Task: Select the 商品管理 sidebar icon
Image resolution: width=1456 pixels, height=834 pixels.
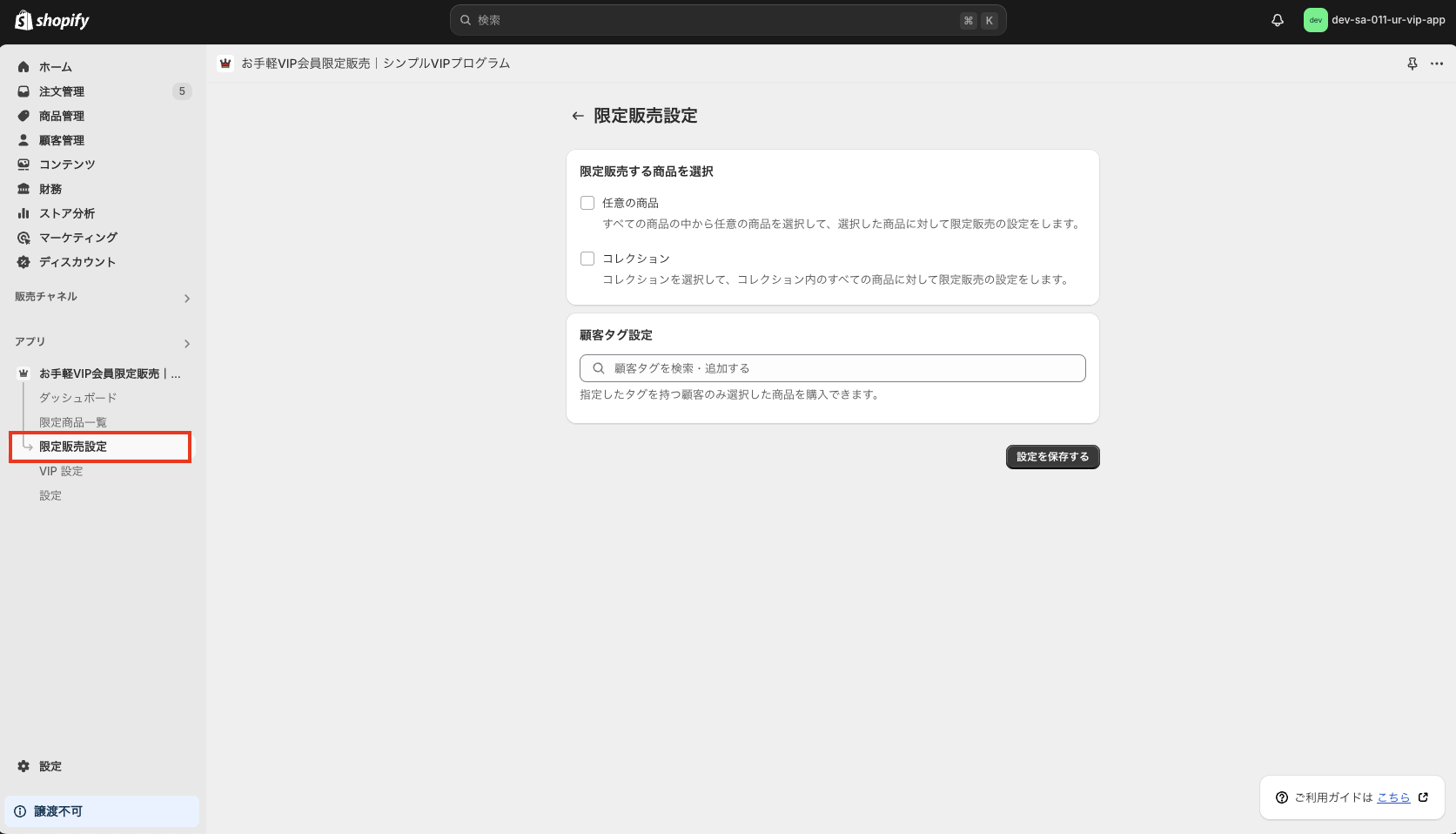Action: pos(23,115)
